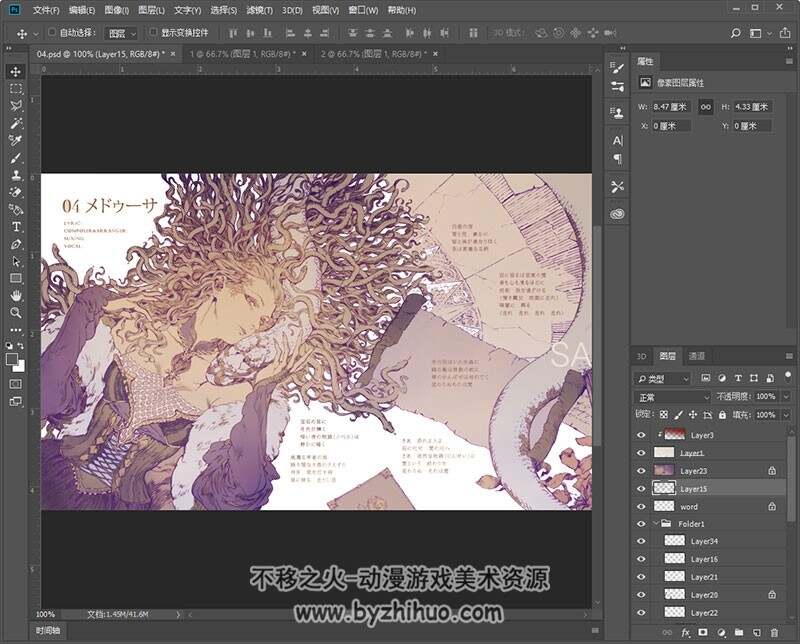The image size is (800, 644).
Task: Toggle width-height link icon in Properties
Action: coord(706,107)
